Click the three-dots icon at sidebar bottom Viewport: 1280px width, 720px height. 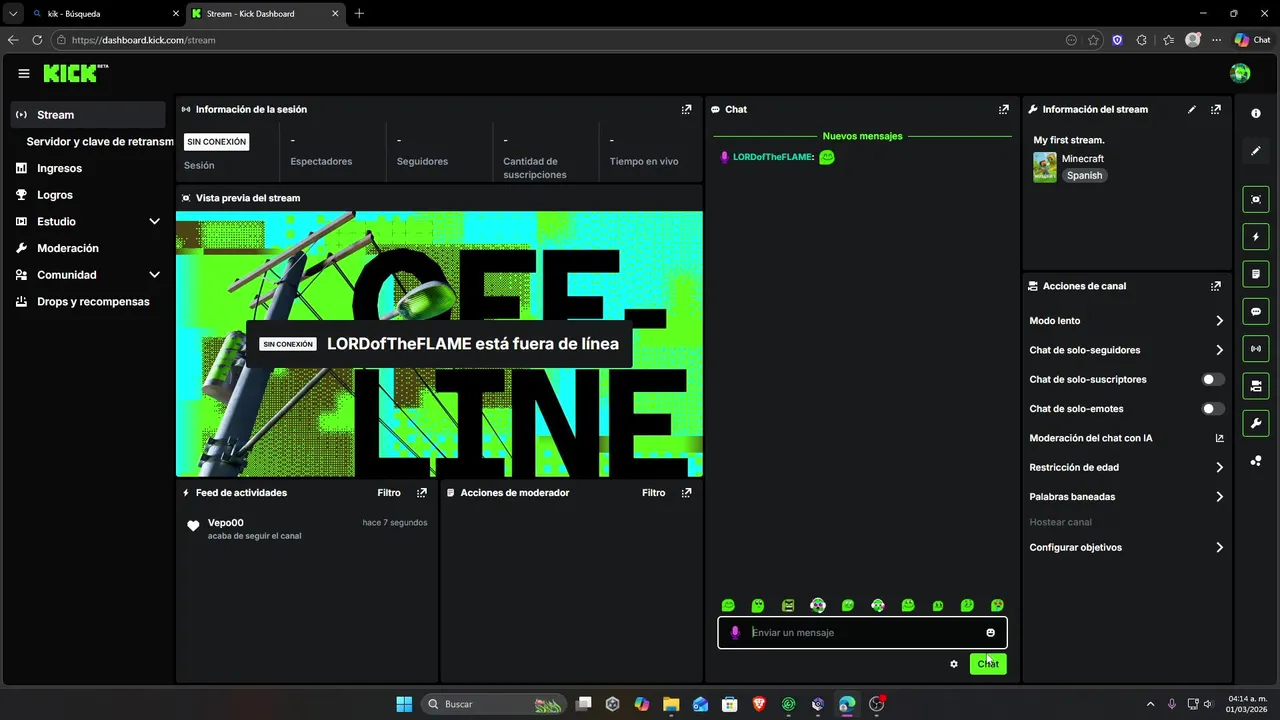click(x=1256, y=461)
